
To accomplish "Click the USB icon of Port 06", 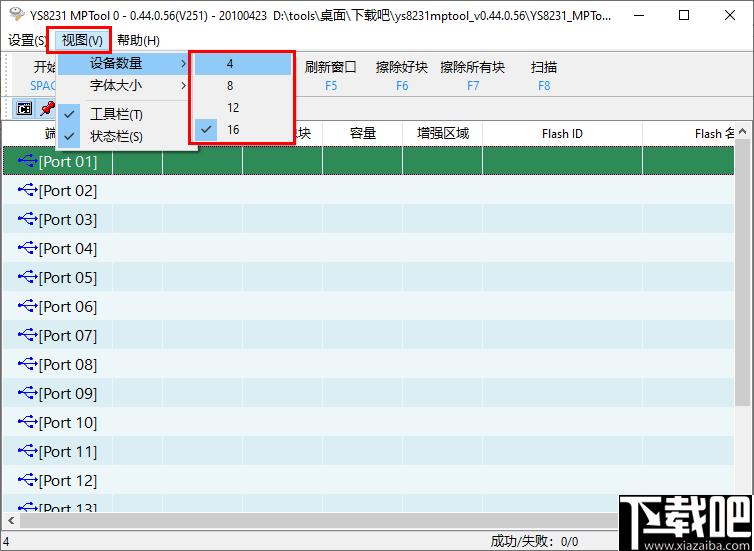I will 28,305.
